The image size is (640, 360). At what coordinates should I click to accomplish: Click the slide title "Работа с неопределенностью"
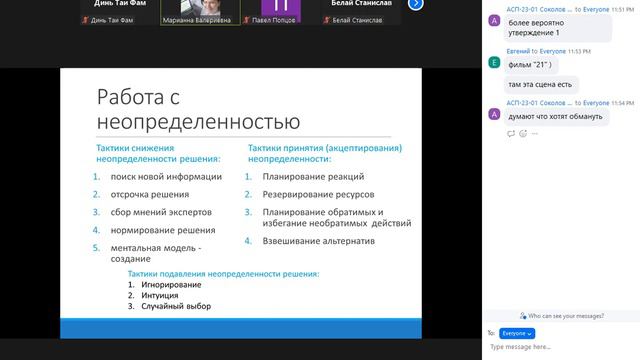pos(199,109)
